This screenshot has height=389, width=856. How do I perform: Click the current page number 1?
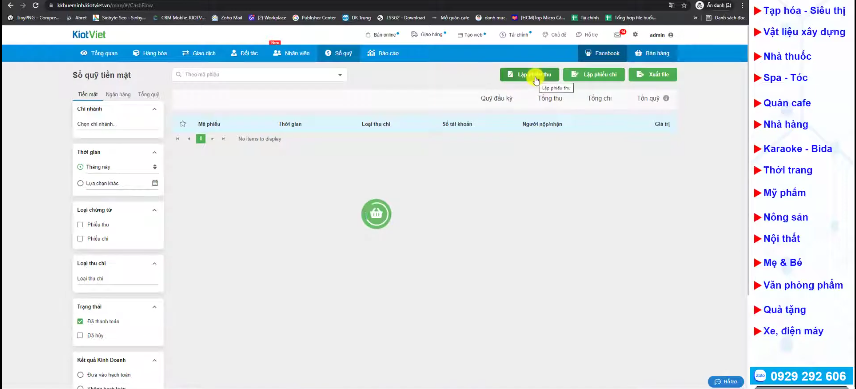pos(200,139)
